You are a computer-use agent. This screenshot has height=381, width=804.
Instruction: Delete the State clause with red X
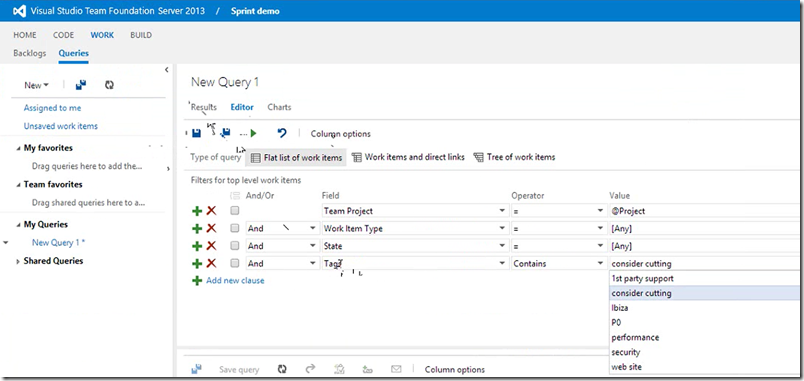click(211, 246)
